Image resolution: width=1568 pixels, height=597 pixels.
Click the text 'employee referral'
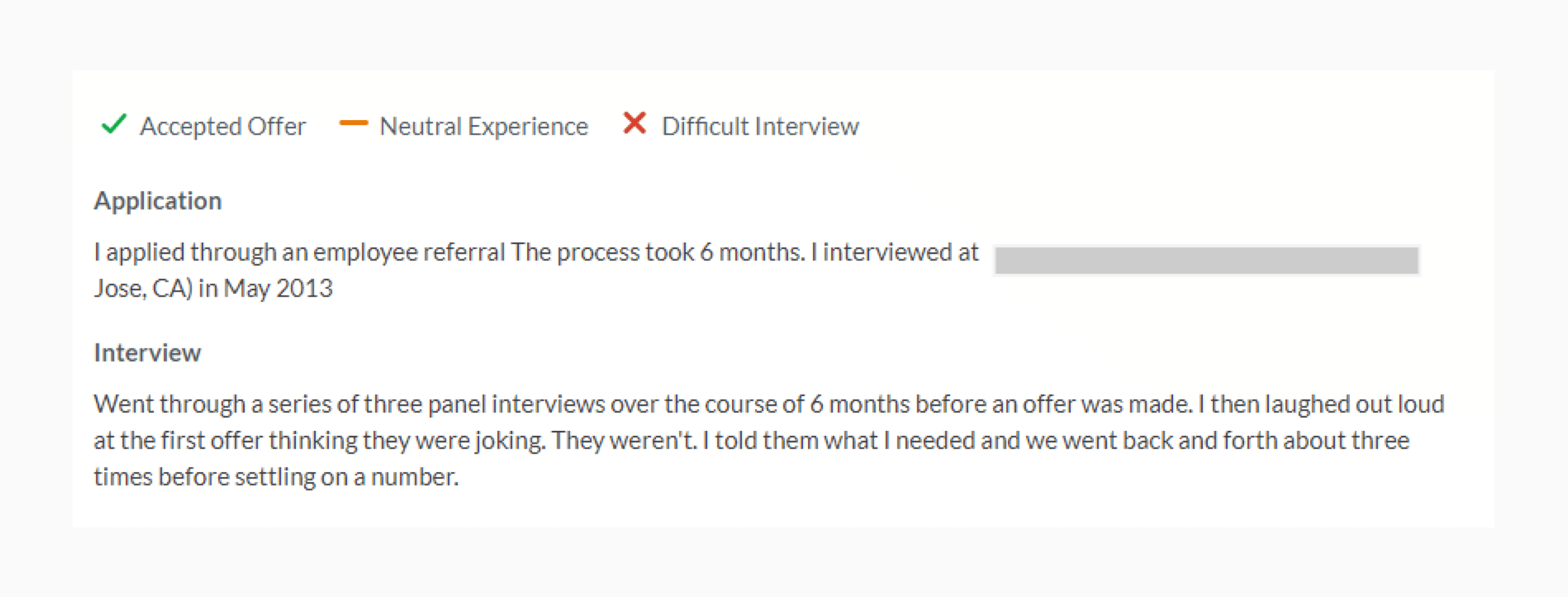[x=409, y=253]
